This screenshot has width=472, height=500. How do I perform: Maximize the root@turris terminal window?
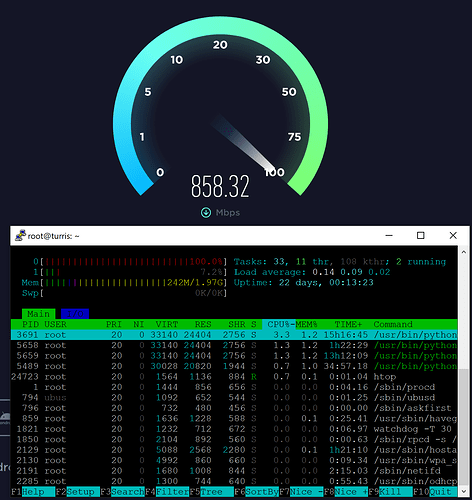click(x=421, y=236)
